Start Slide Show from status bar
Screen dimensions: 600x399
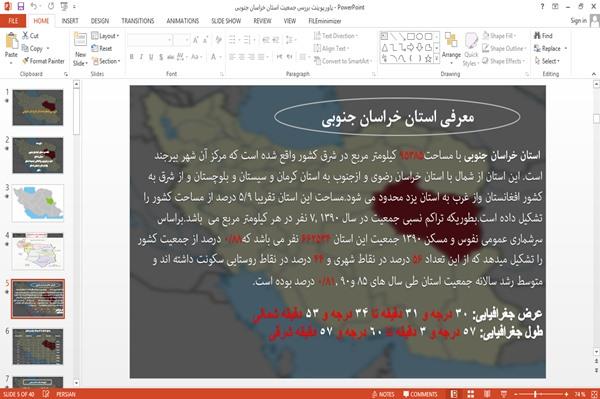[x=504, y=394]
